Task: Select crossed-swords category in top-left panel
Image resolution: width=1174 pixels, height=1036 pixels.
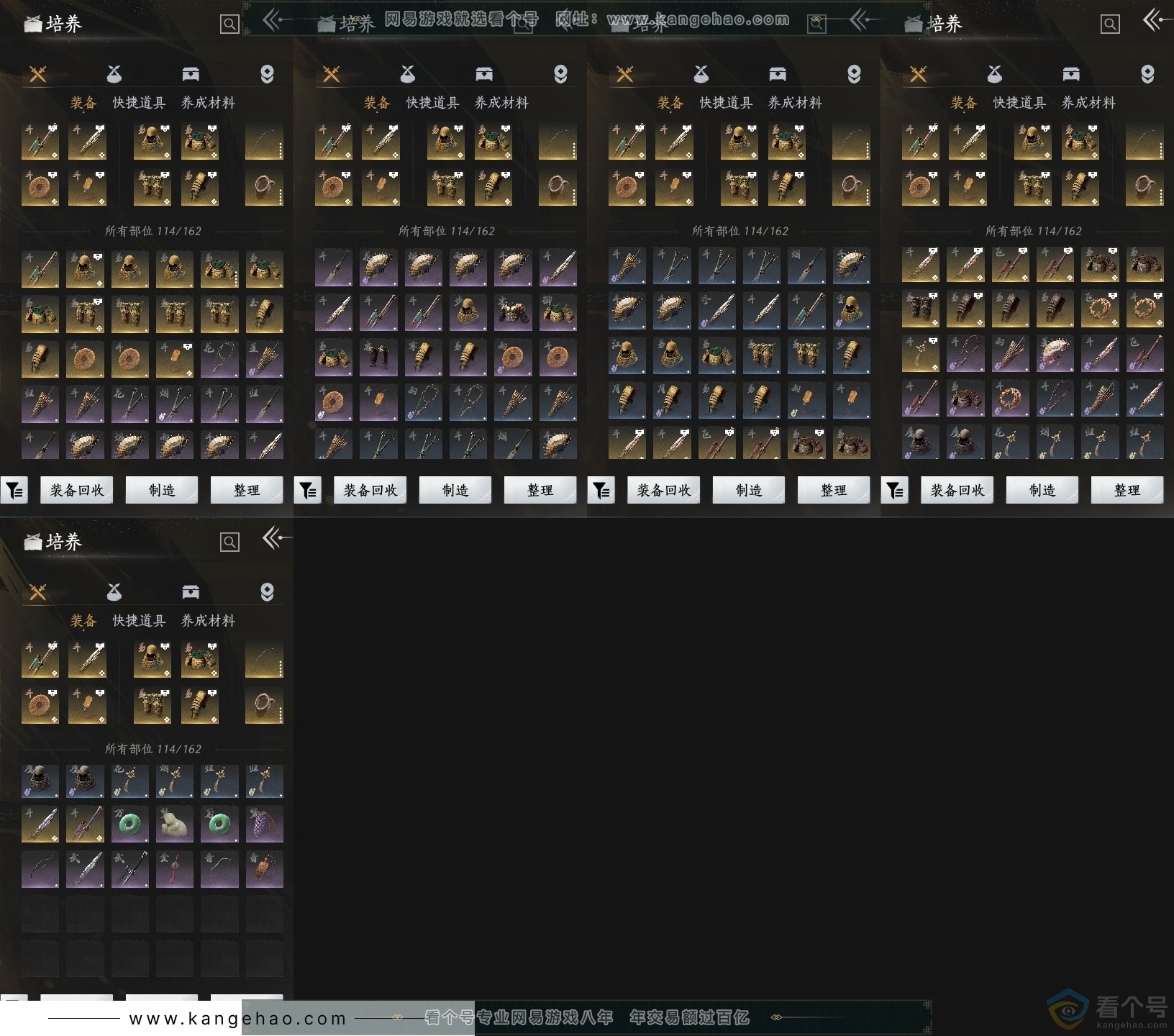Action: pyautogui.click(x=38, y=74)
